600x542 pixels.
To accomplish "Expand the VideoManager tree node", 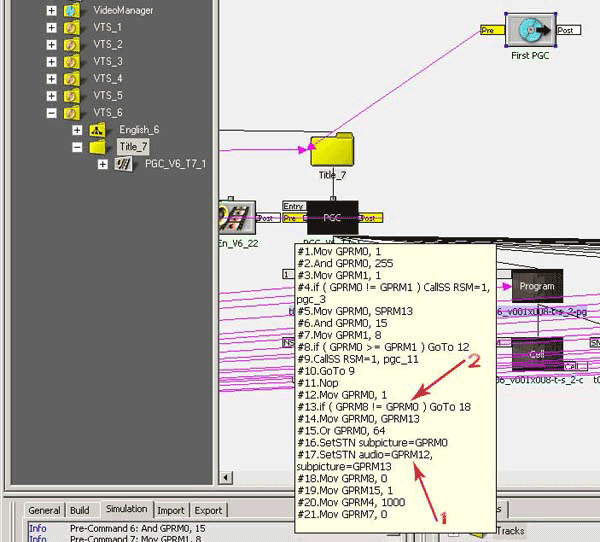I will point(51,10).
